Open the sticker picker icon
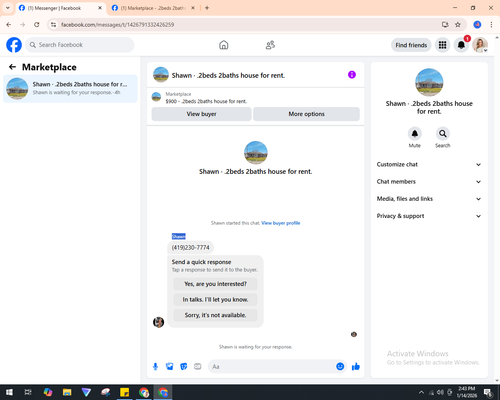The width and height of the screenshot is (500, 400). click(x=184, y=367)
